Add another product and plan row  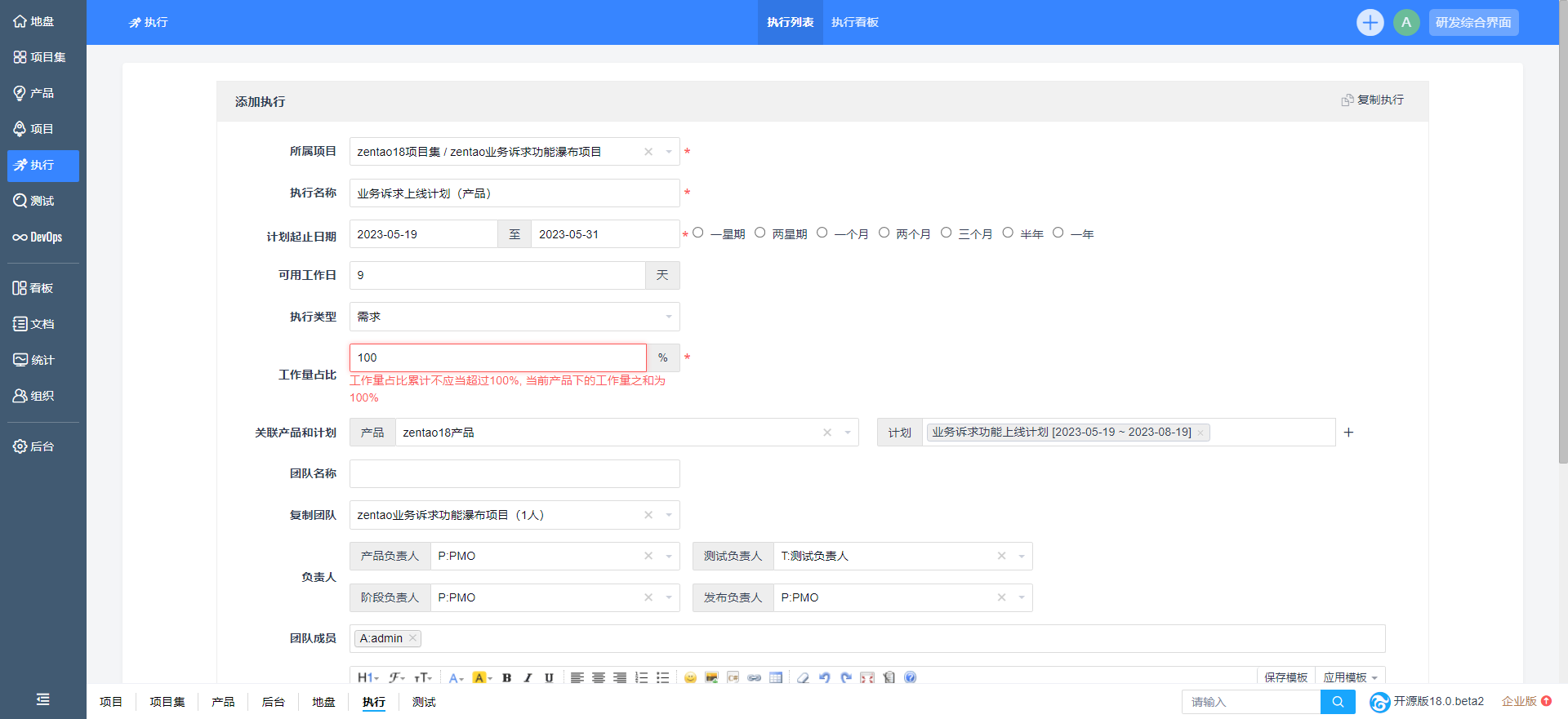click(x=1348, y=433)
